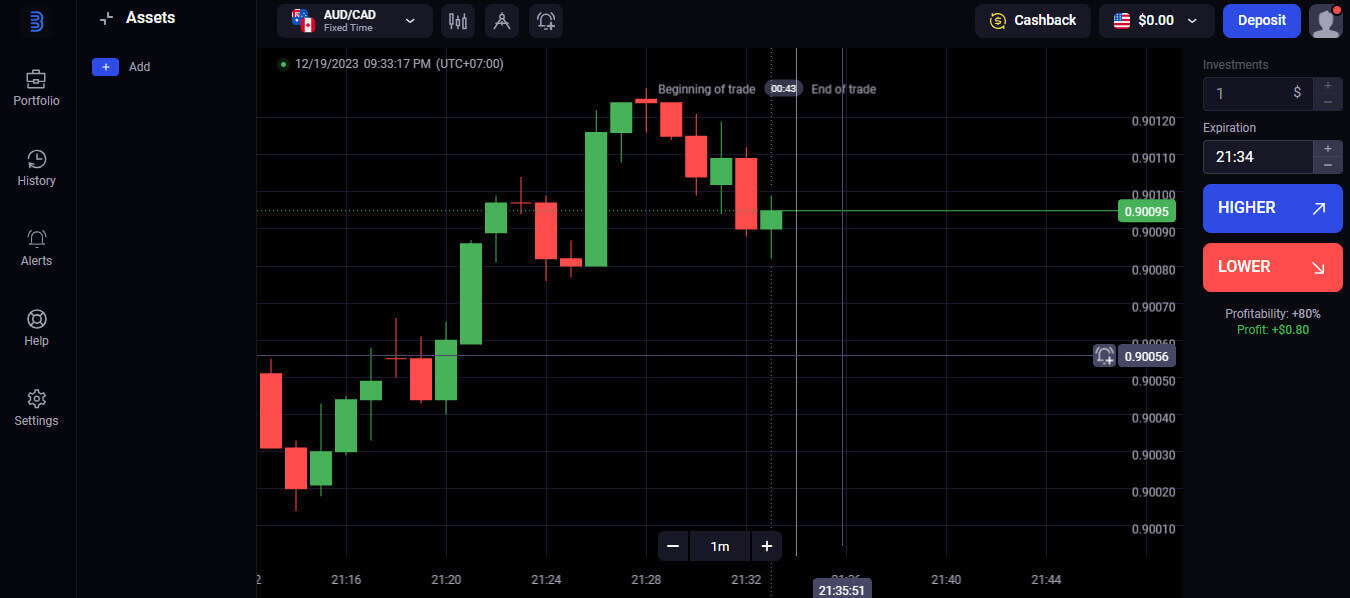Click the Cashback coin button

(x=1033, y=21)
